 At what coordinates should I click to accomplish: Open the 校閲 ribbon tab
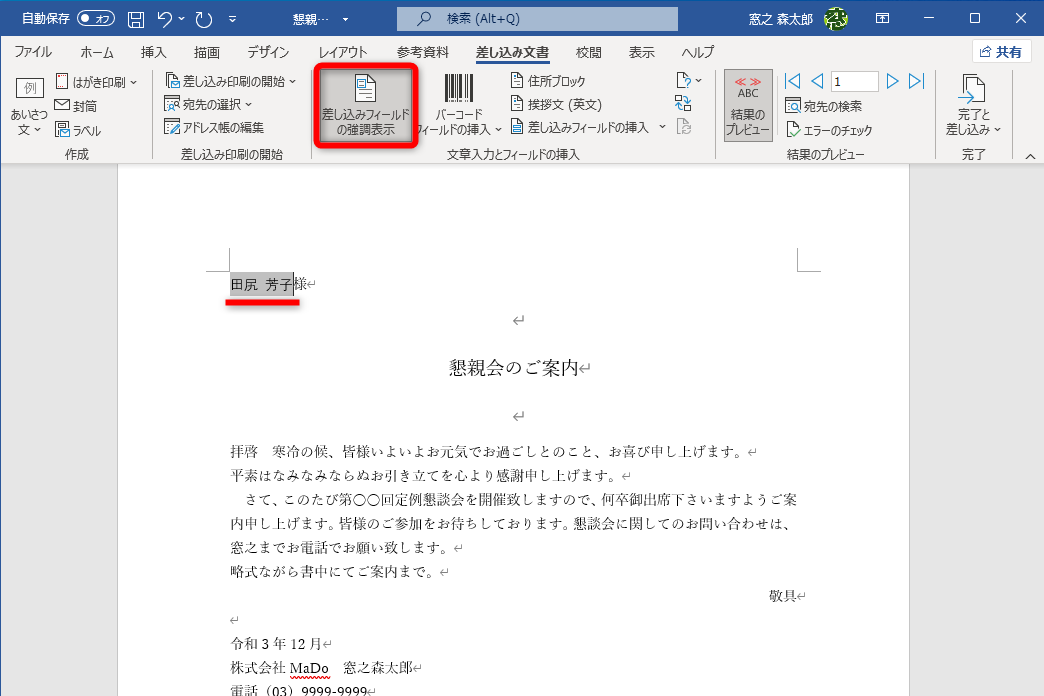[588, 52]
